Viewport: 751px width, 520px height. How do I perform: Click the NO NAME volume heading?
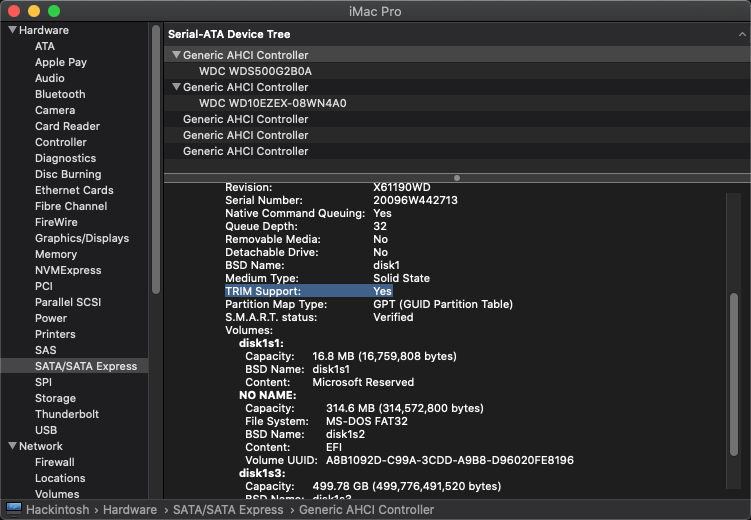[x=268, y=395]
